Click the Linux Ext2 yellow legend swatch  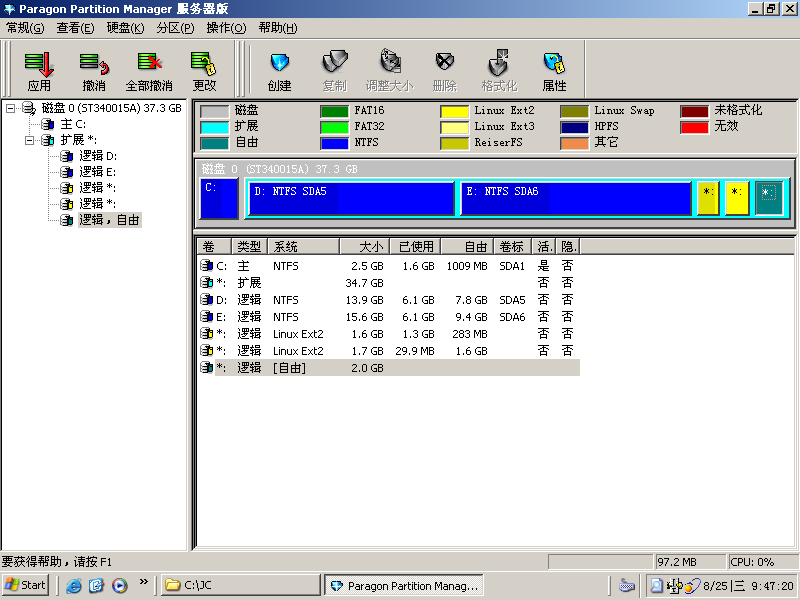pos(454,111)
